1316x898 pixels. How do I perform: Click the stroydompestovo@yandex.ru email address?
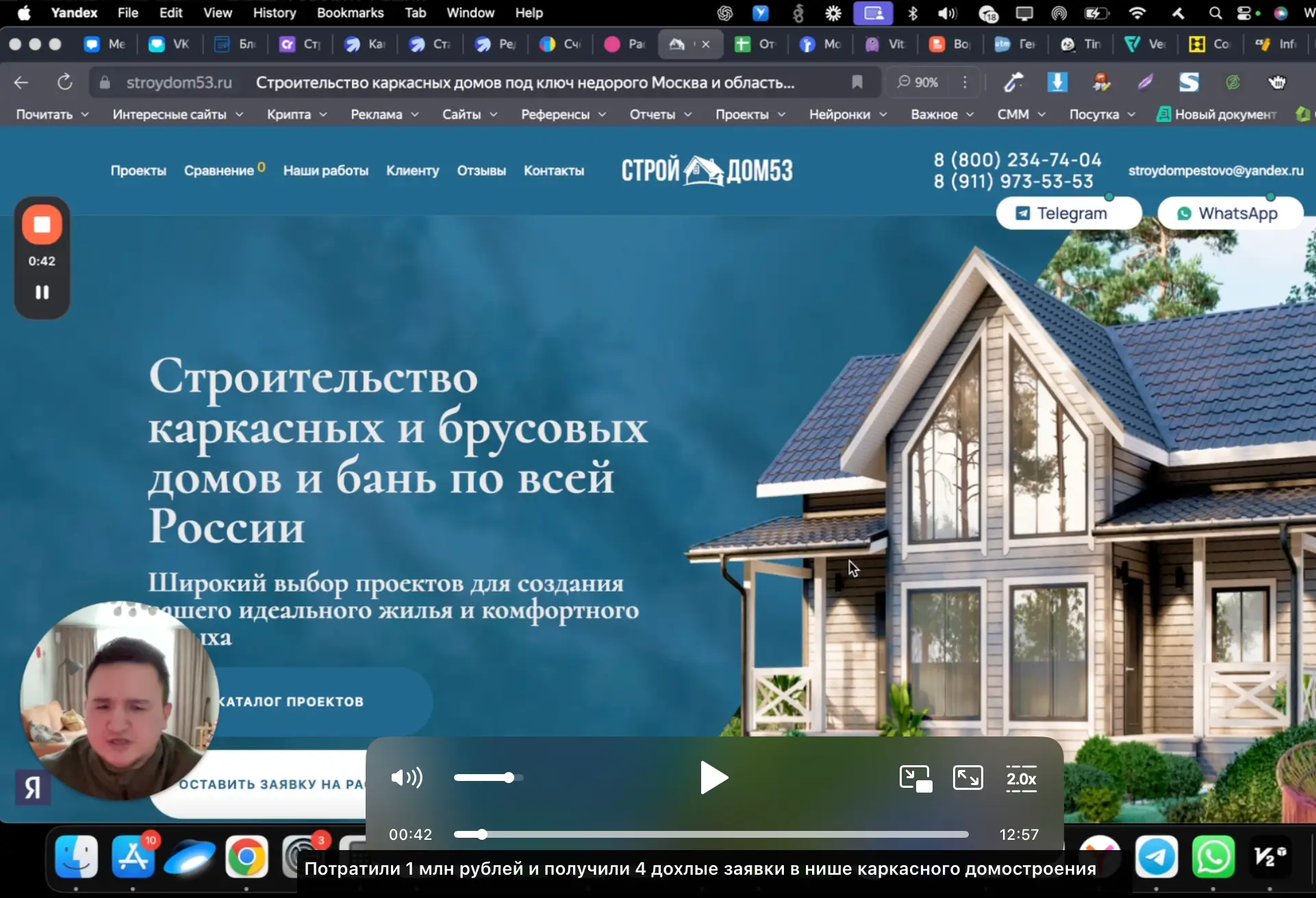(1216, 170)
